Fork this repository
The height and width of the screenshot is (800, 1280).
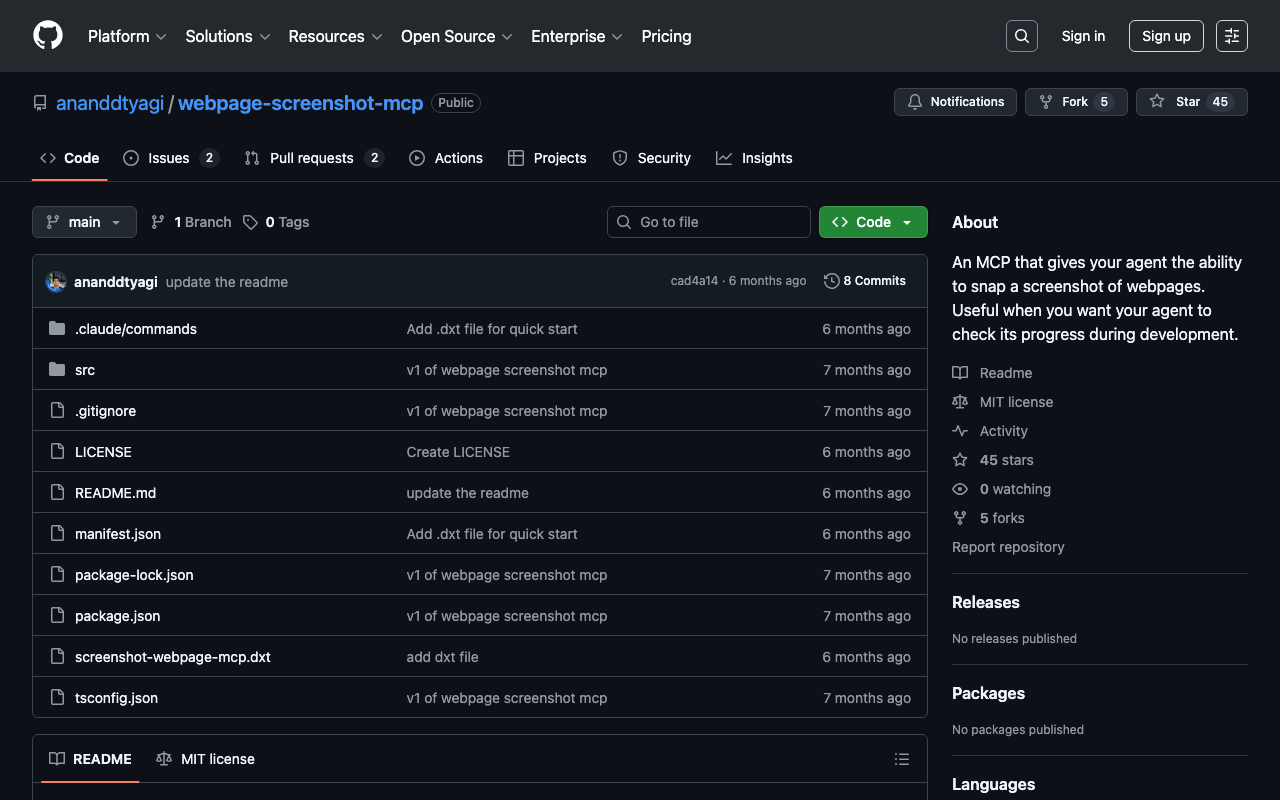(1075, 102)
